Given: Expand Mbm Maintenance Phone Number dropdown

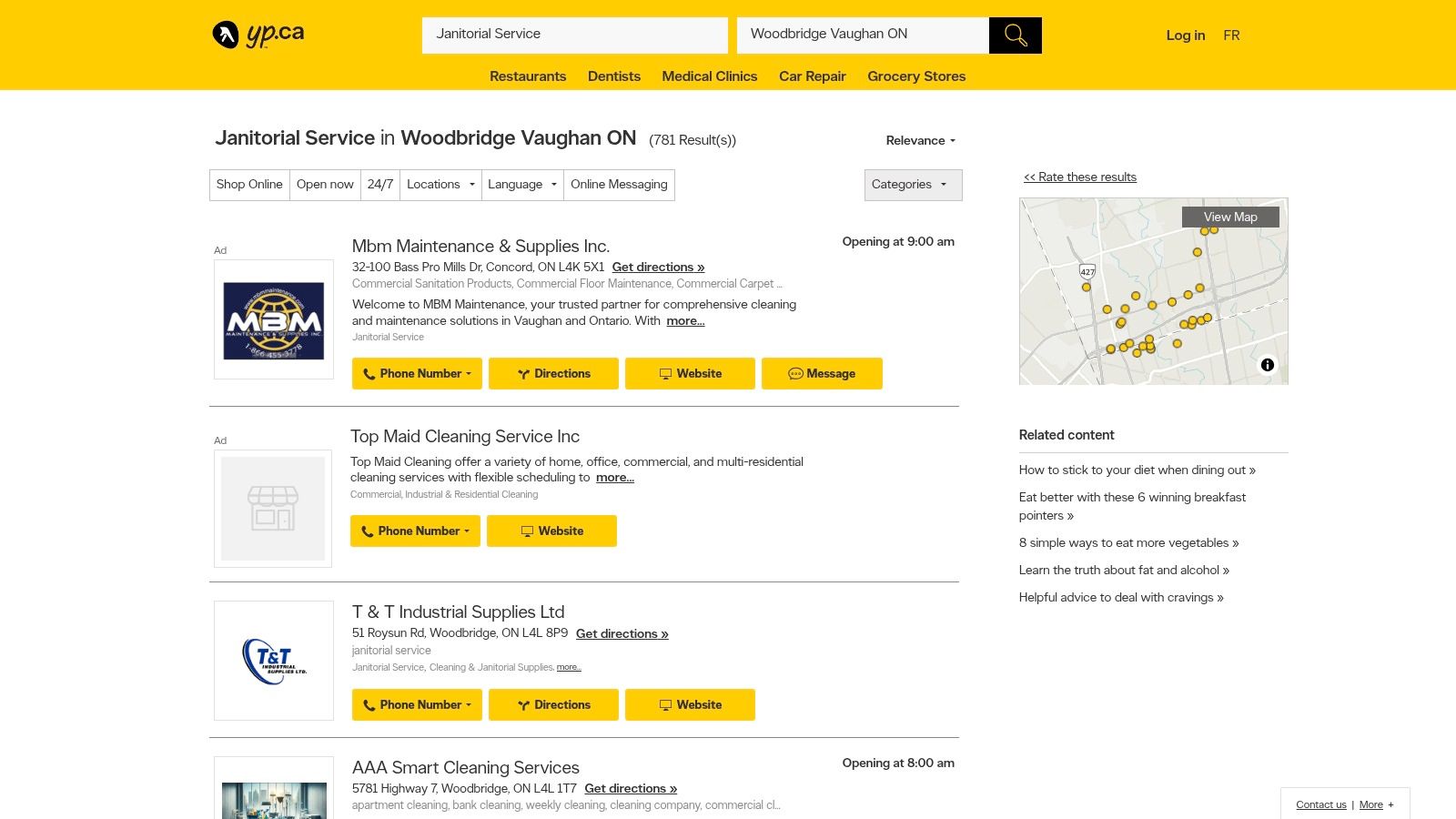Looking at the screenshot, I should 417,373.
